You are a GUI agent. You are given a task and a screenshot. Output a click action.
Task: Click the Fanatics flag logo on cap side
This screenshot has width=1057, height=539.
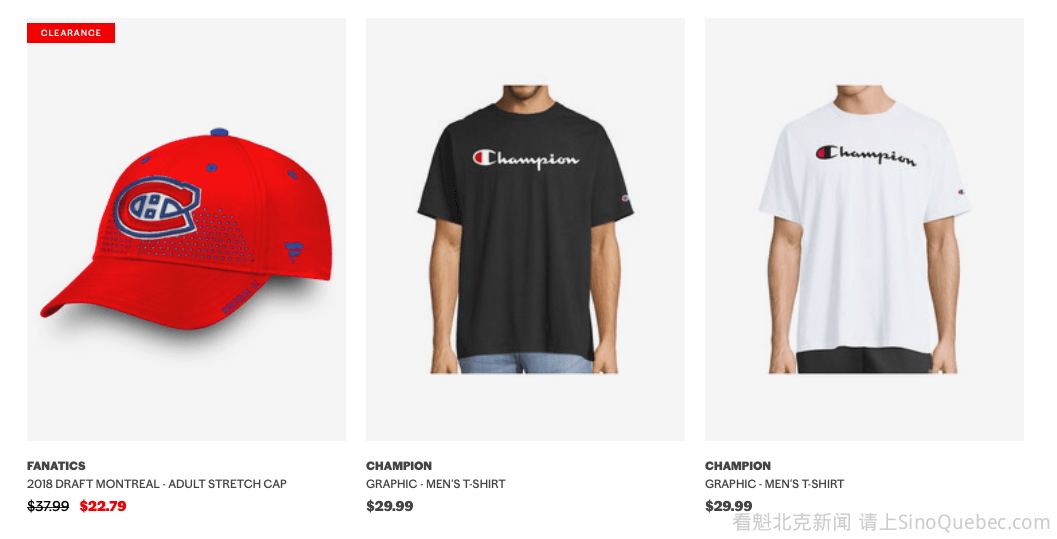point(293,251)
